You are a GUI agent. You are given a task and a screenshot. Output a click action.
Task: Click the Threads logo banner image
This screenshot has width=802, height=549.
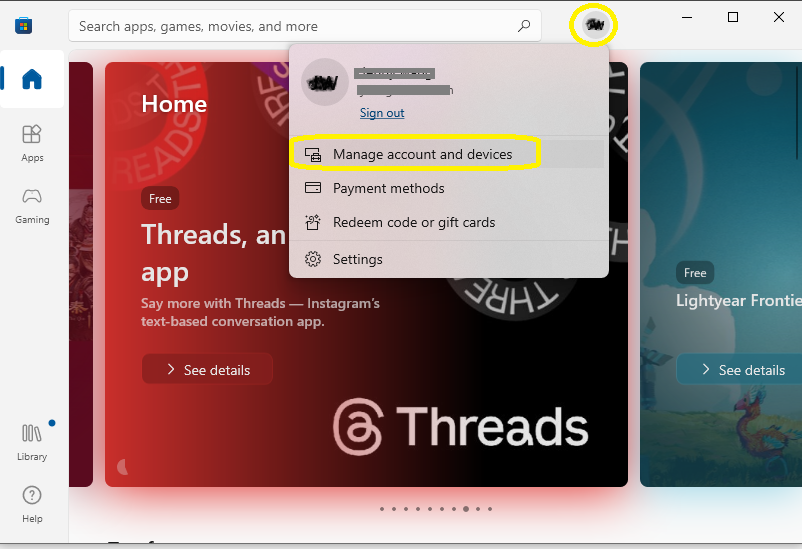(461, 427)
